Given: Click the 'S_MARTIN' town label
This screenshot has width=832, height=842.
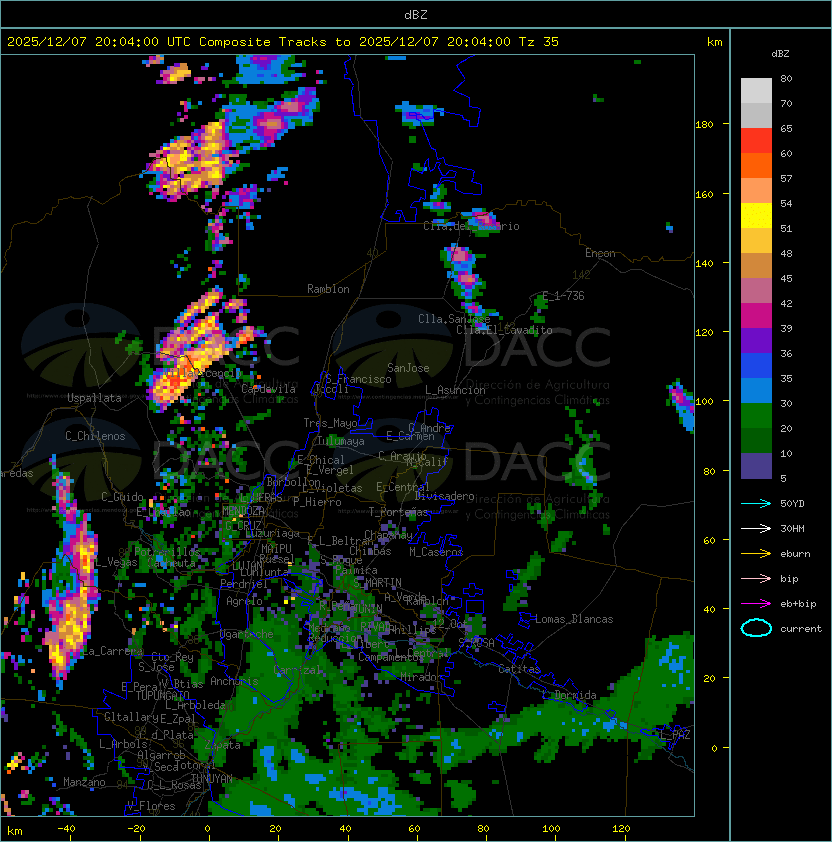Looking at the screenshot, I should [x=377, y=583].
